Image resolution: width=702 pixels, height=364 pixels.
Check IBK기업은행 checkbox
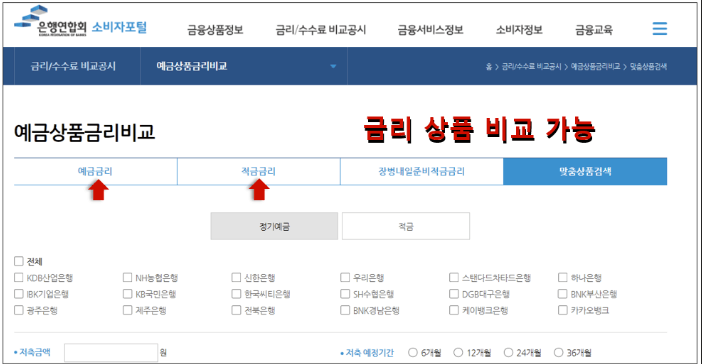[x=18, y=294]
